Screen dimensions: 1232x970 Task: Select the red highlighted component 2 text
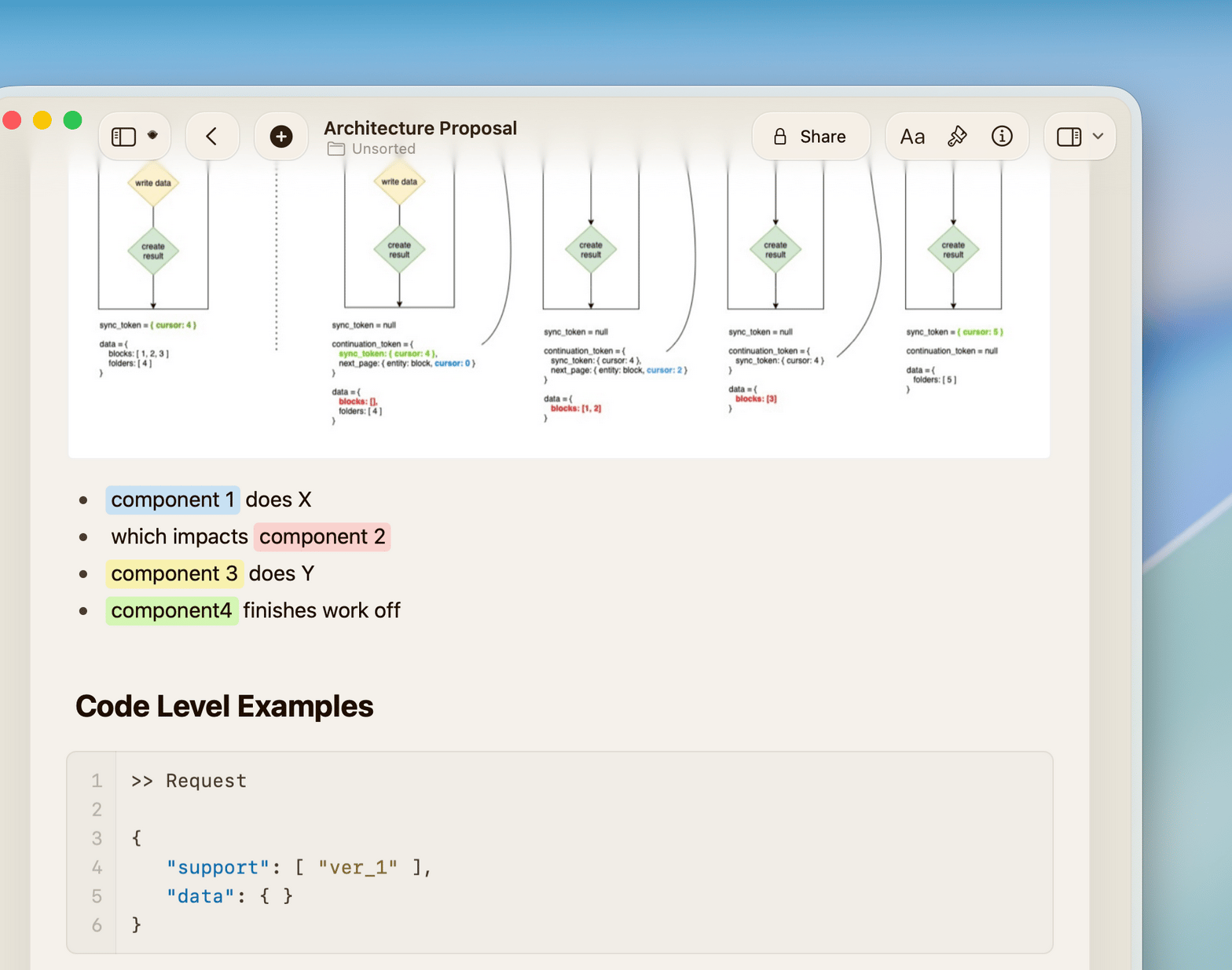coord(322,536)
